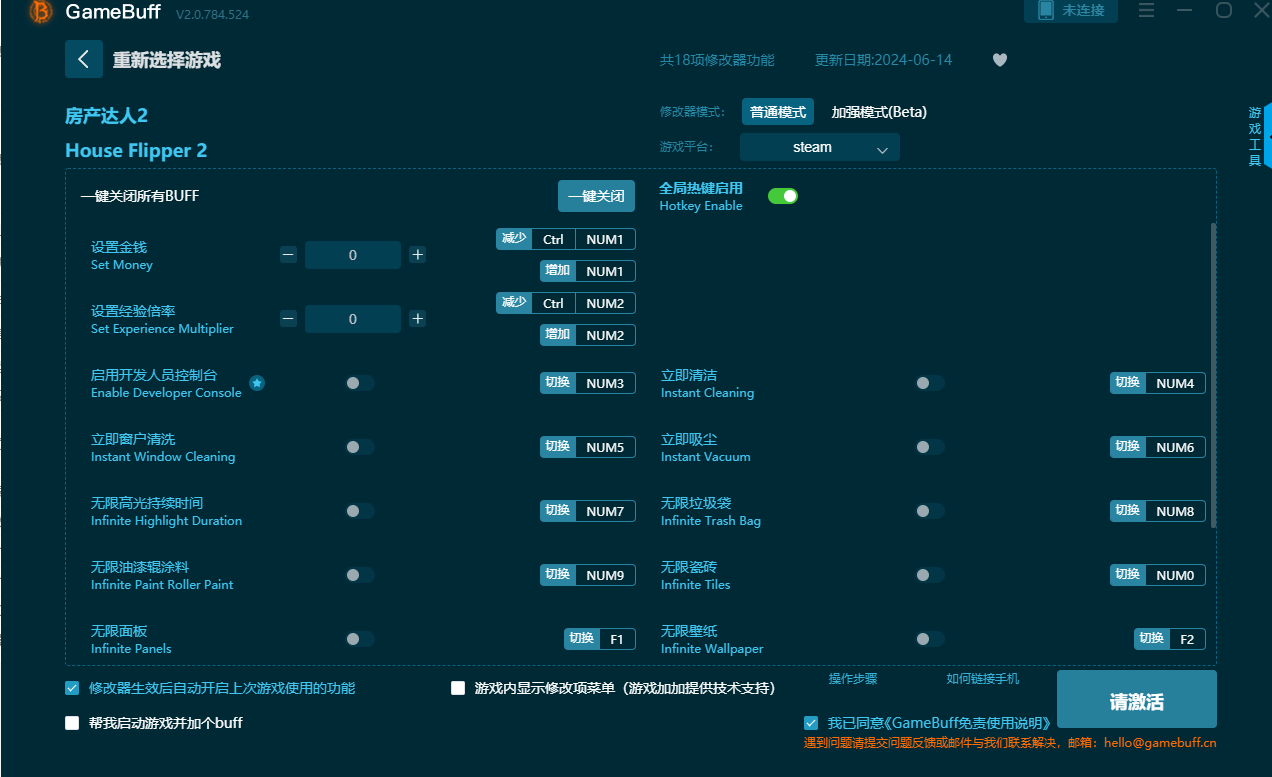Click the heart favorite icon
This screenshot has width=1272, height=777.
pyautogui.click(x=999, y=60)
